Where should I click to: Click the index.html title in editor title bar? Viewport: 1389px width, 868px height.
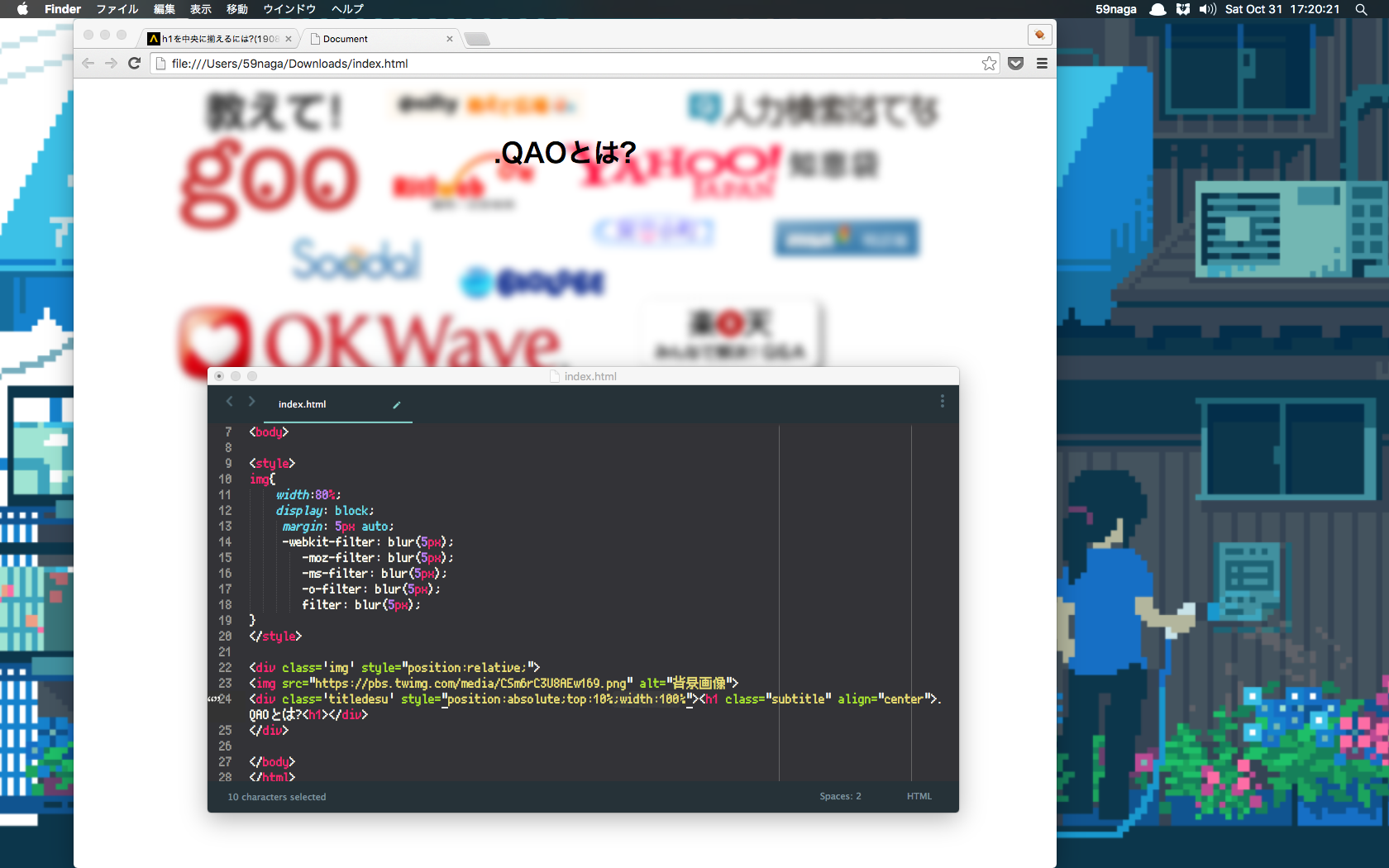tap(590, 376)
